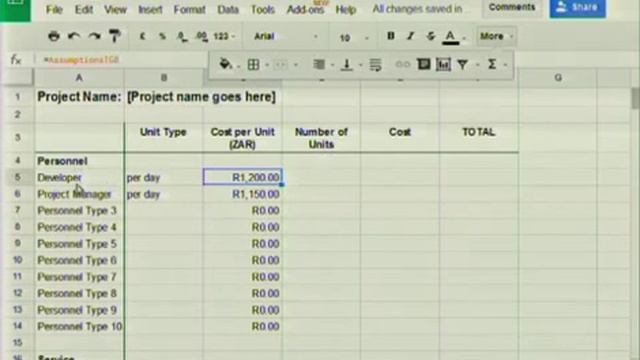This screenshot has width=640, height=360.
Task: Collapse the More toolbar dropdown
Action: [x=496, y=36]
